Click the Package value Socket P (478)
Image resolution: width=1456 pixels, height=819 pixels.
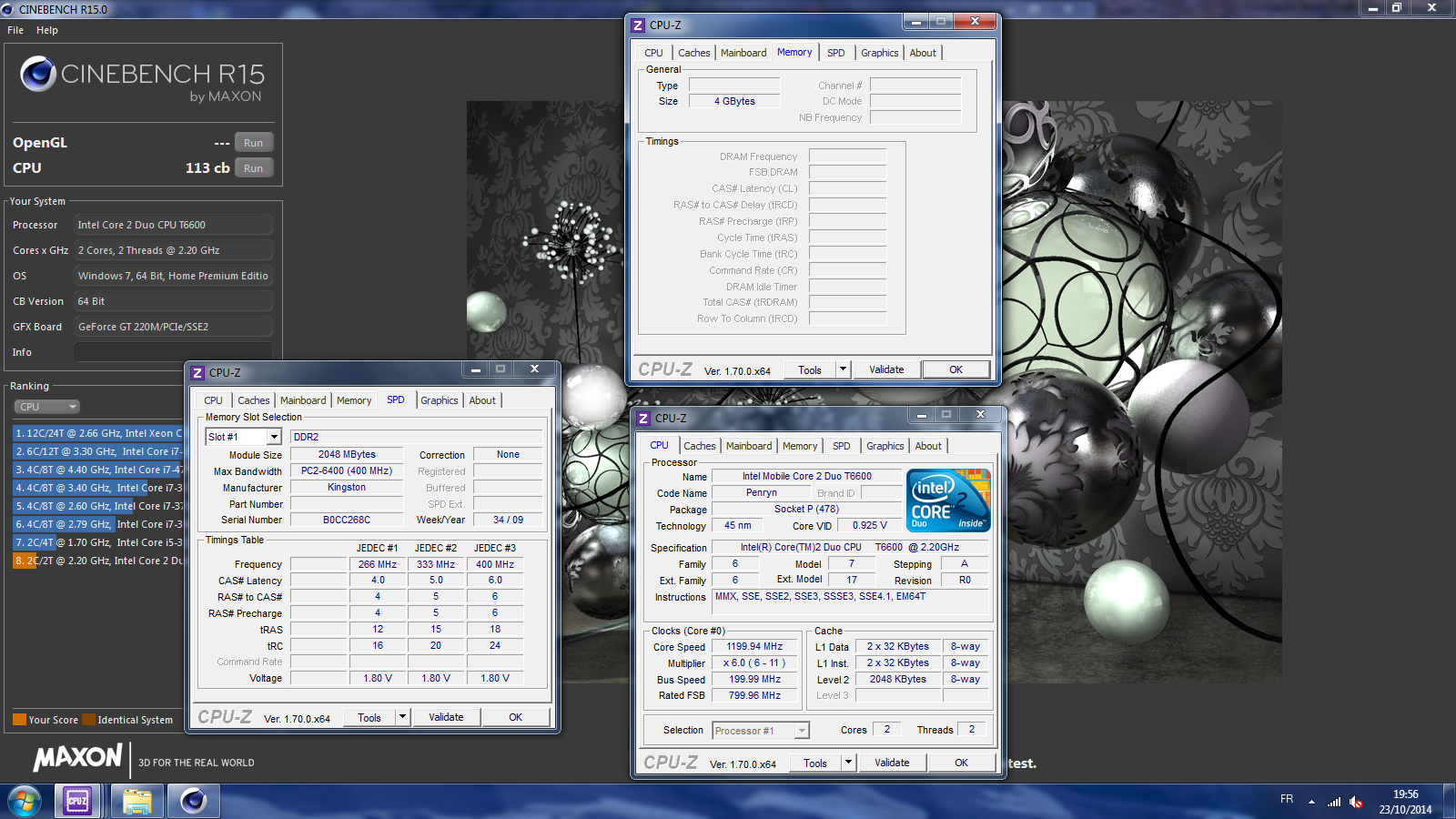(806, 509)
